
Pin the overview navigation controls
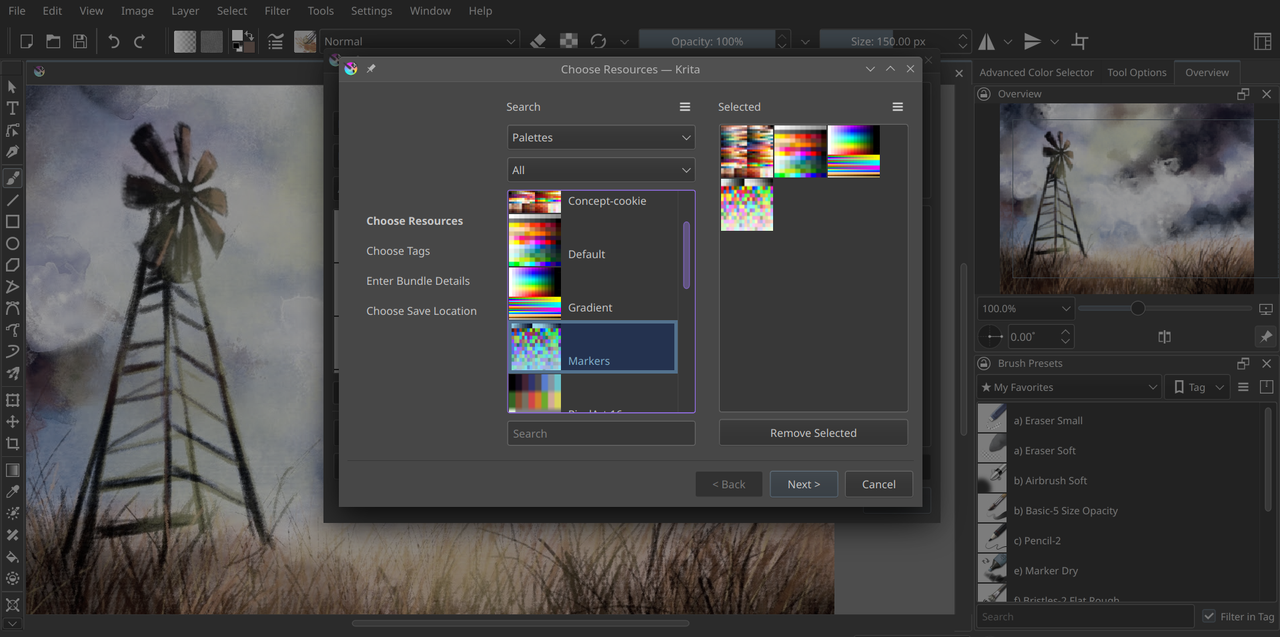point(1265,337)
